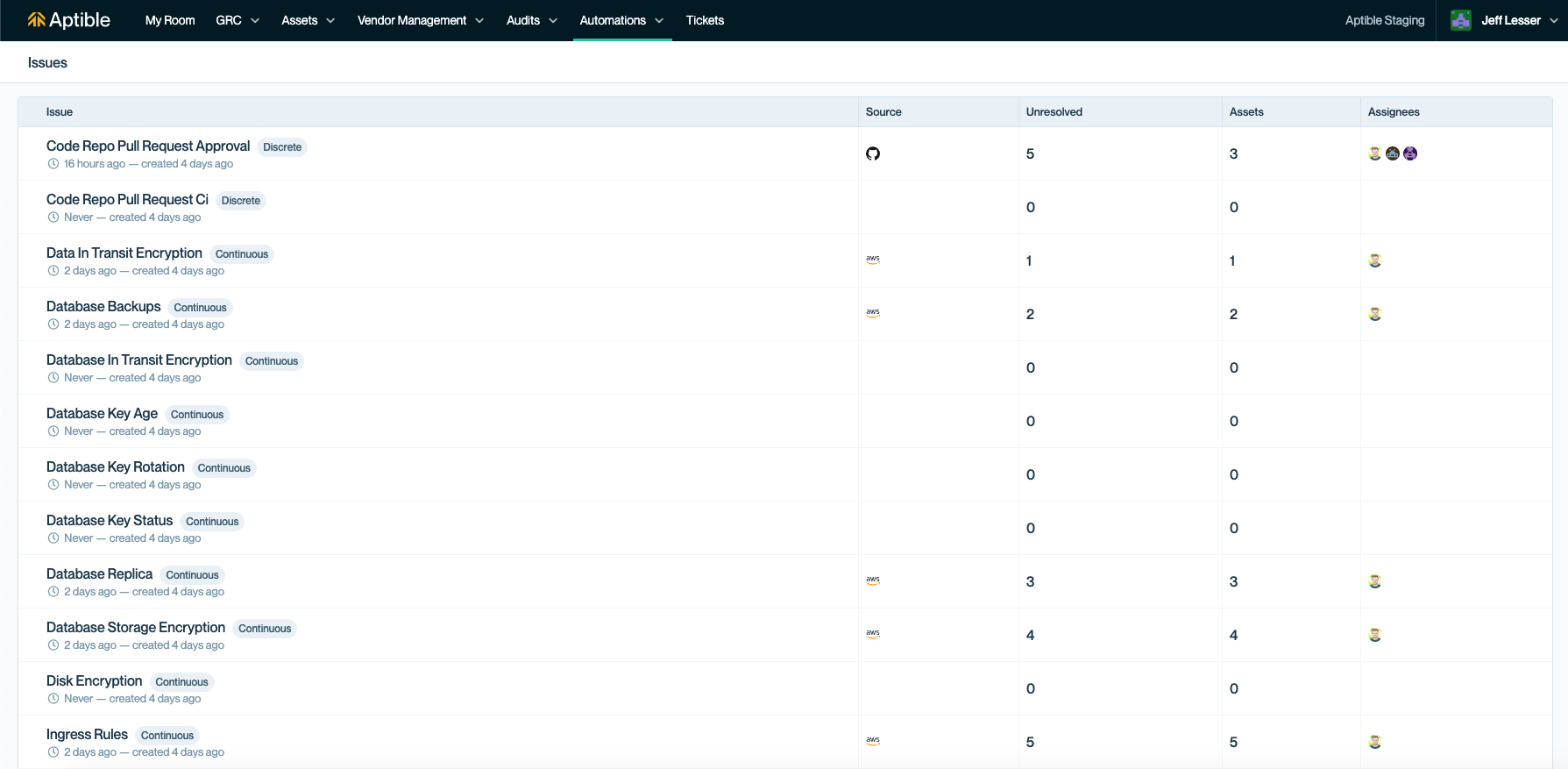Image resolution: width=1568 pixels, height=769 pixels.
Task: Click assets count 4 for Database Storage Encryption
Action: pyautogui.click(x=1234, y=635)
